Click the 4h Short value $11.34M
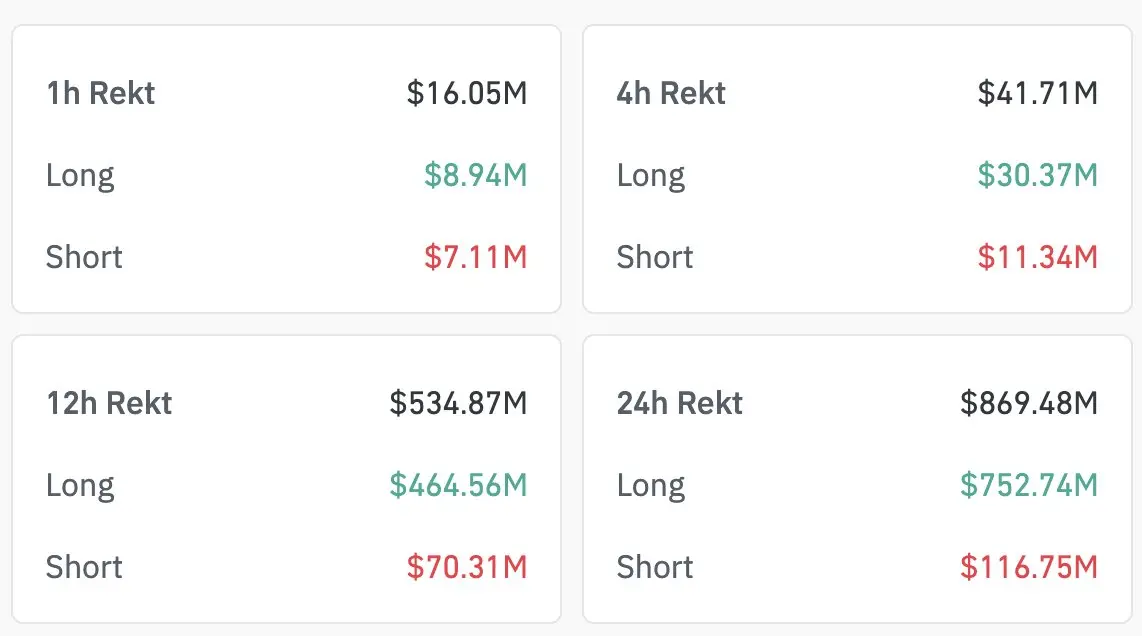Viewport: 1142px width, 636px height. coord(1038,257)
